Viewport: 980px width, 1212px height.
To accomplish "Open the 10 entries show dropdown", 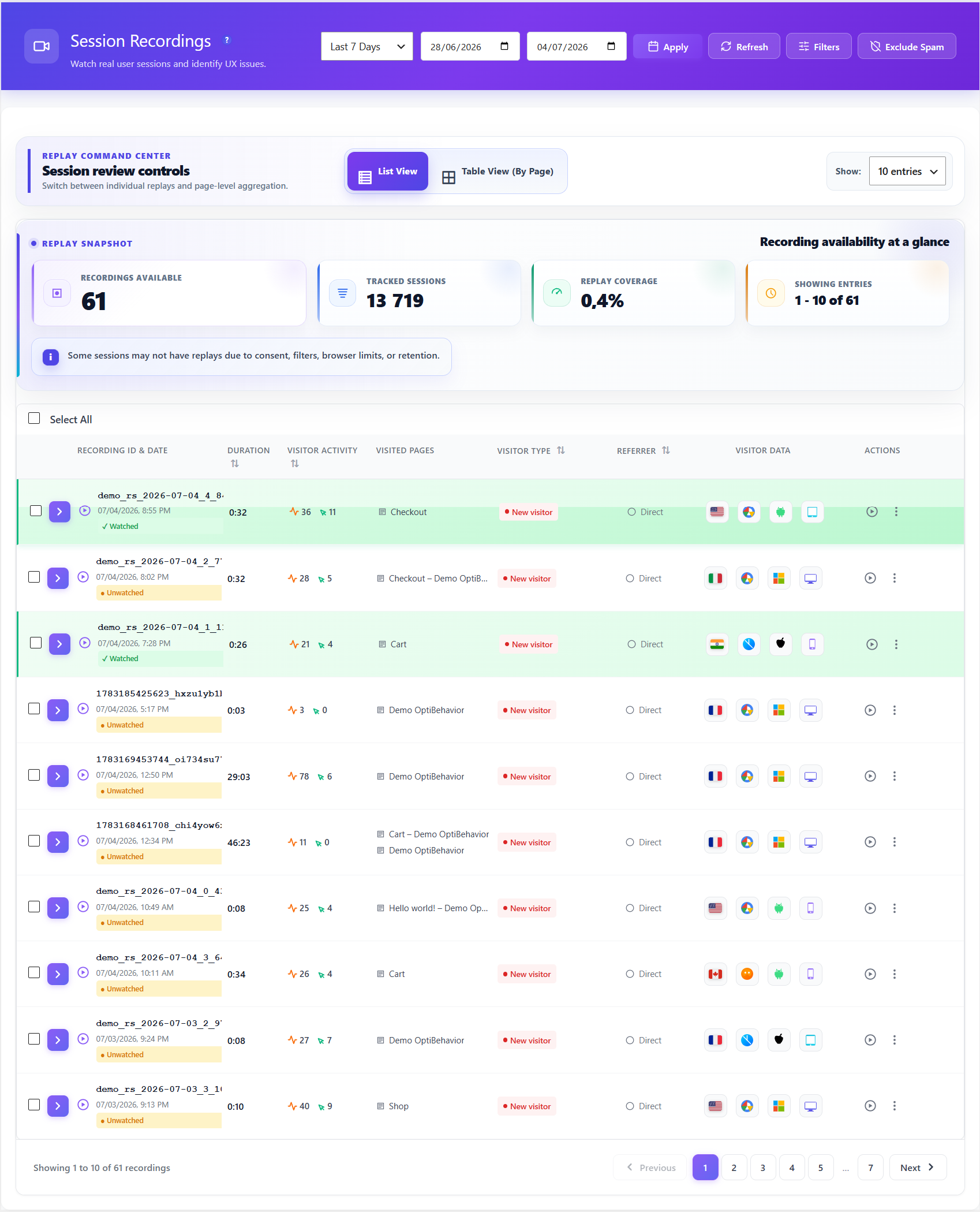I will [x=907, y=171].
